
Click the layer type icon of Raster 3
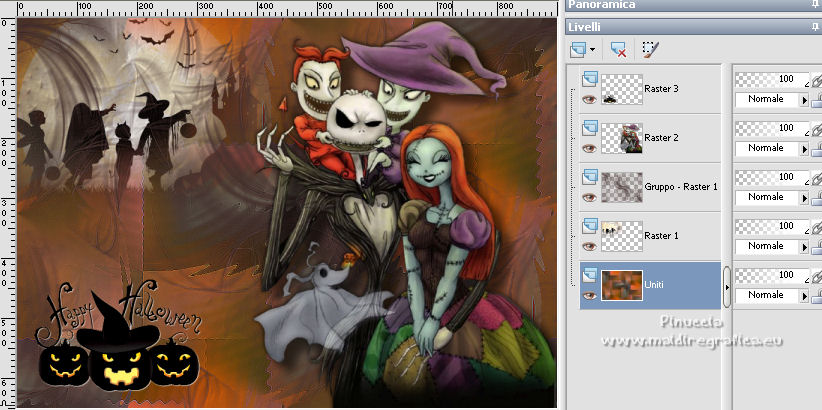(589, 79)
